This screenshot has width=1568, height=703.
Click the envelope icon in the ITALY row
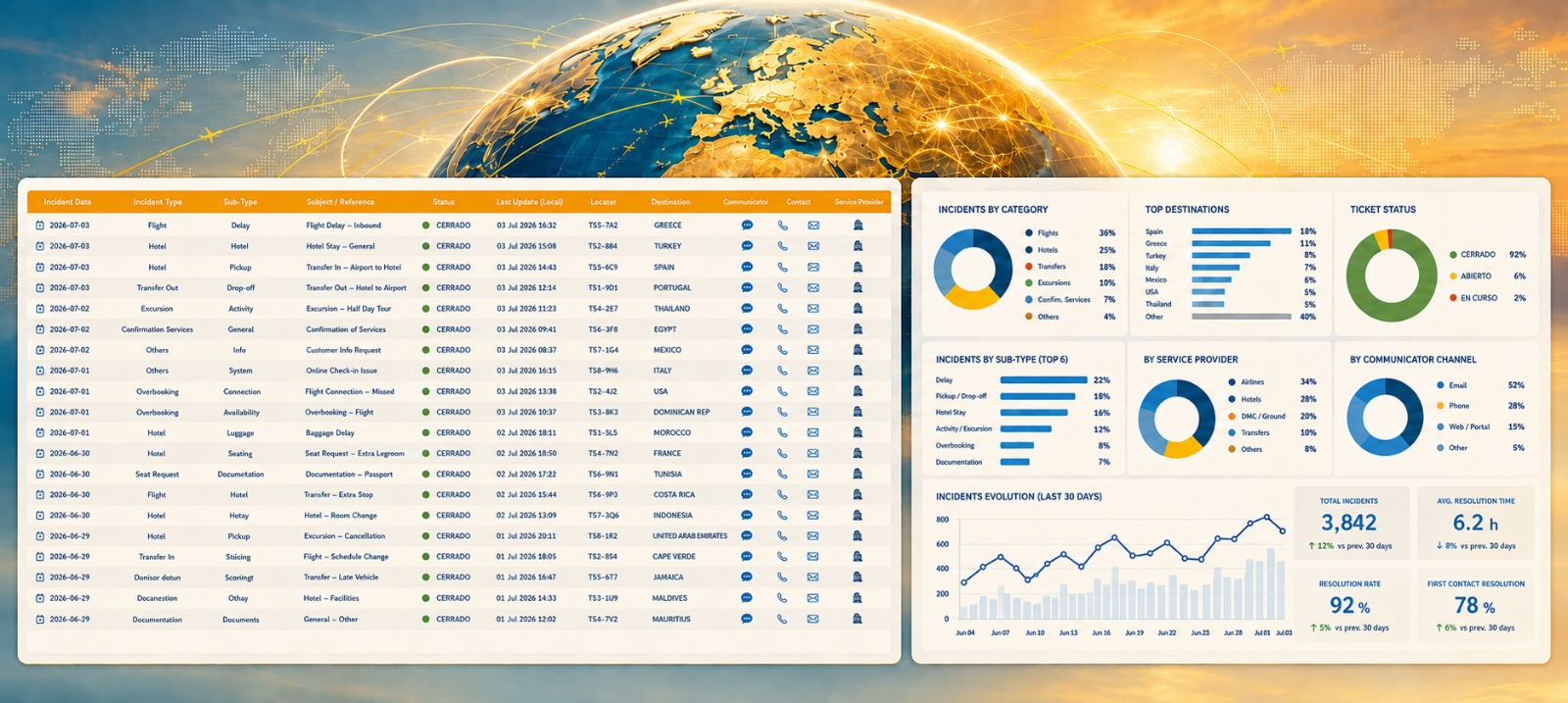click(813, 371)
